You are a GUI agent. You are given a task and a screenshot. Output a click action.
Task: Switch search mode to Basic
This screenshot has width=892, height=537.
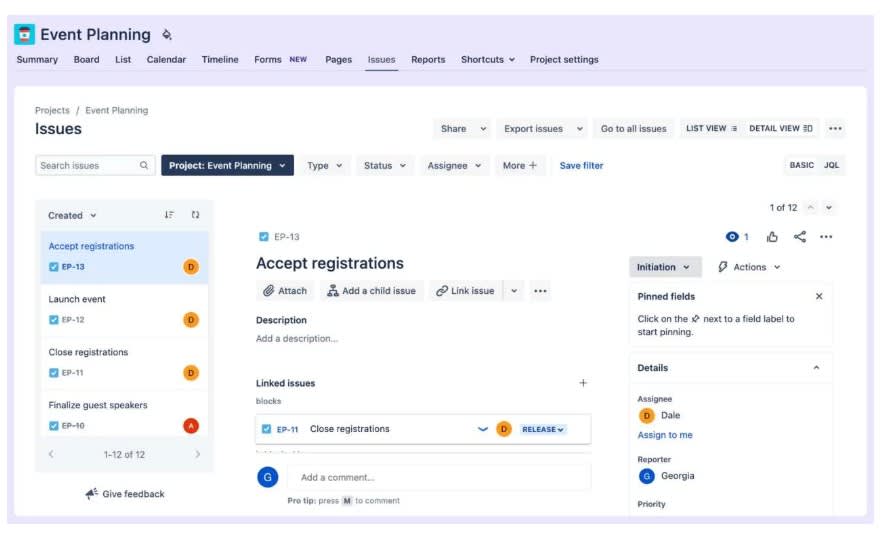[801, 166]
